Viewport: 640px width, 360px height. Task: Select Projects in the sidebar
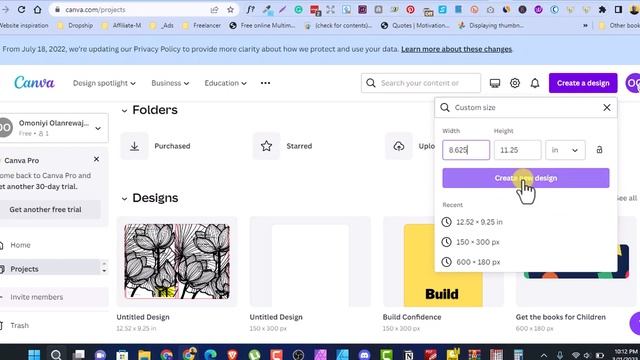(24, 269)
